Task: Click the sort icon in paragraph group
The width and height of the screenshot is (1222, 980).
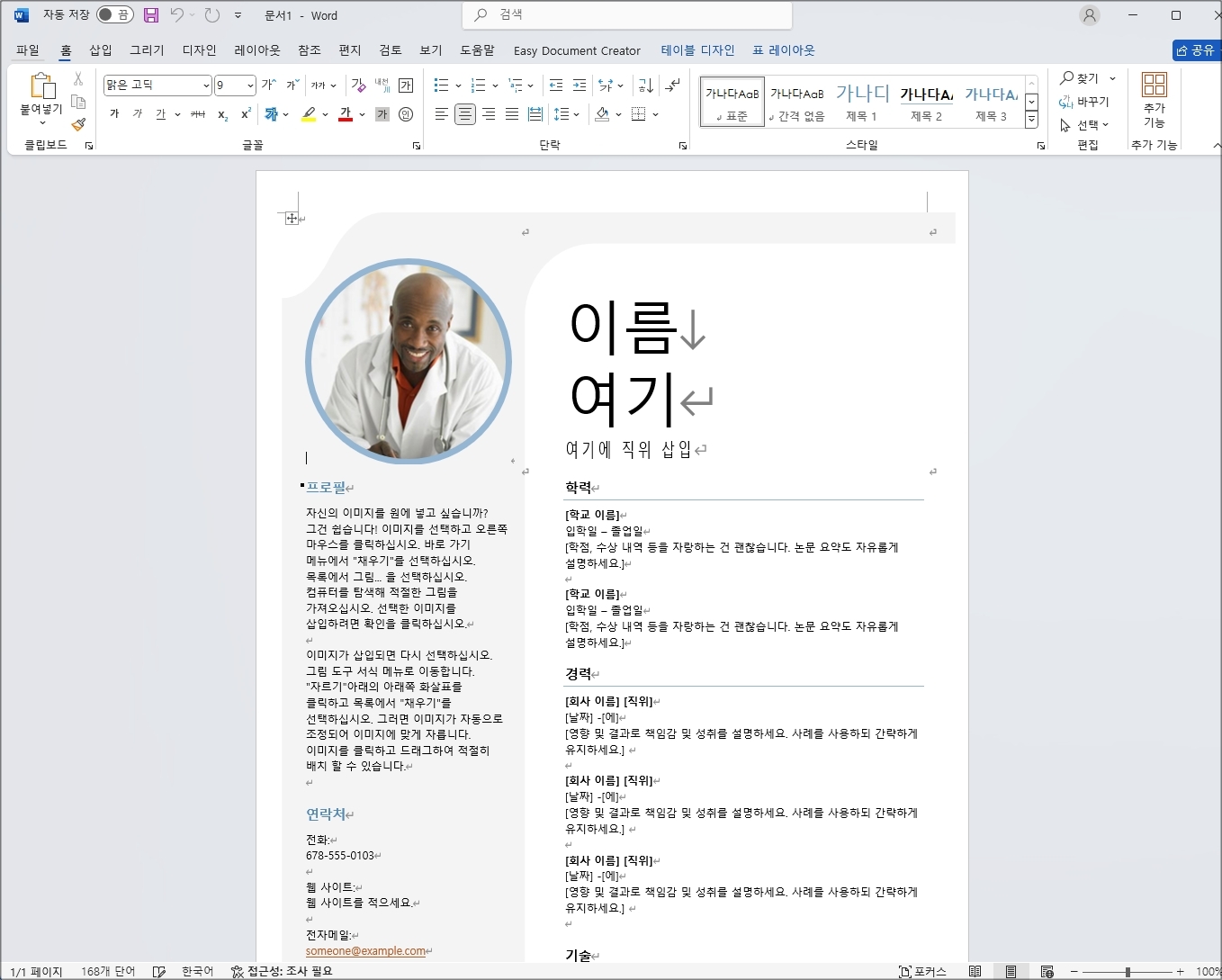Action: [x=645, y=85]
